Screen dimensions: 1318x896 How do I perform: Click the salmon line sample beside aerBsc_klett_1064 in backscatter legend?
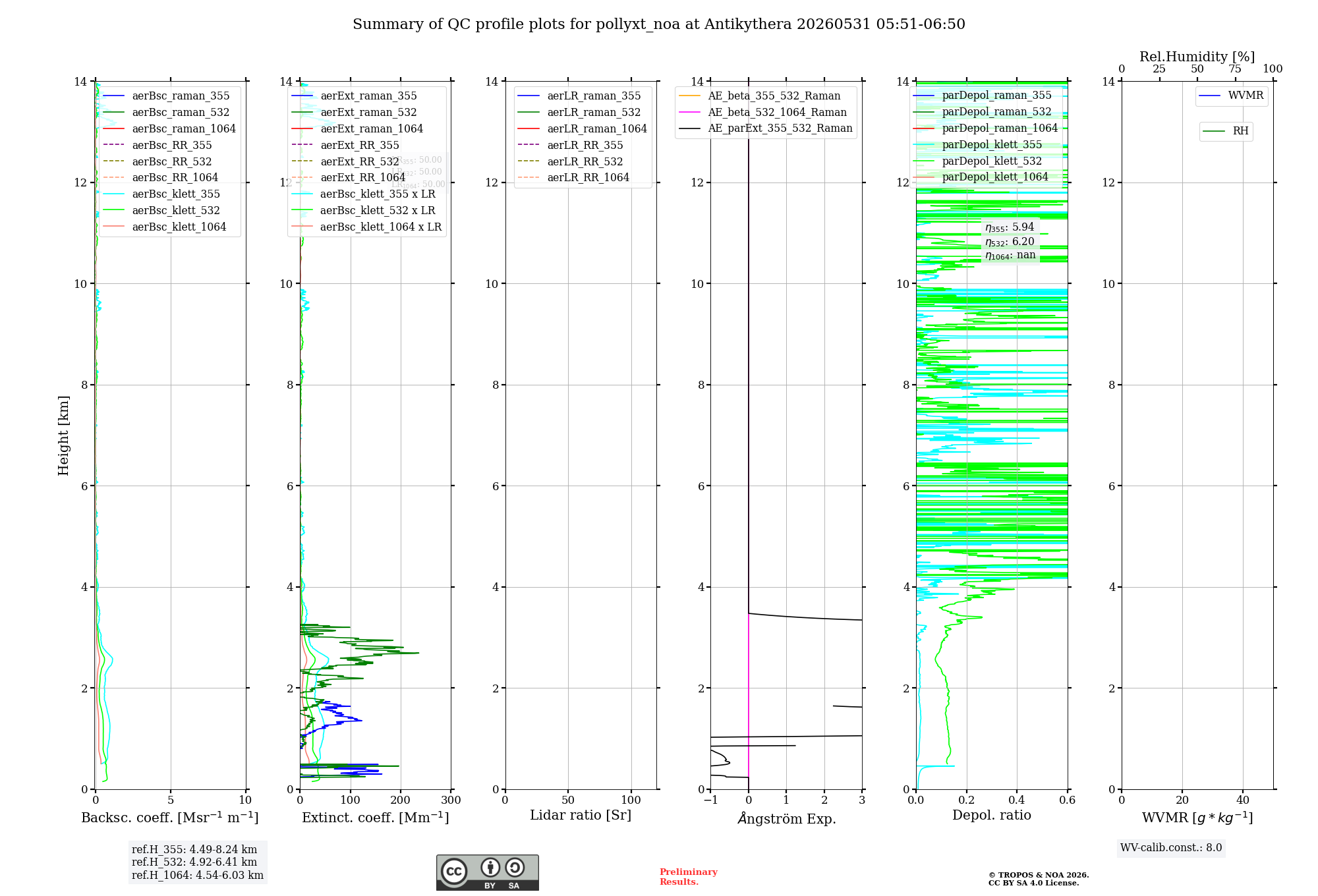[114, 227]
